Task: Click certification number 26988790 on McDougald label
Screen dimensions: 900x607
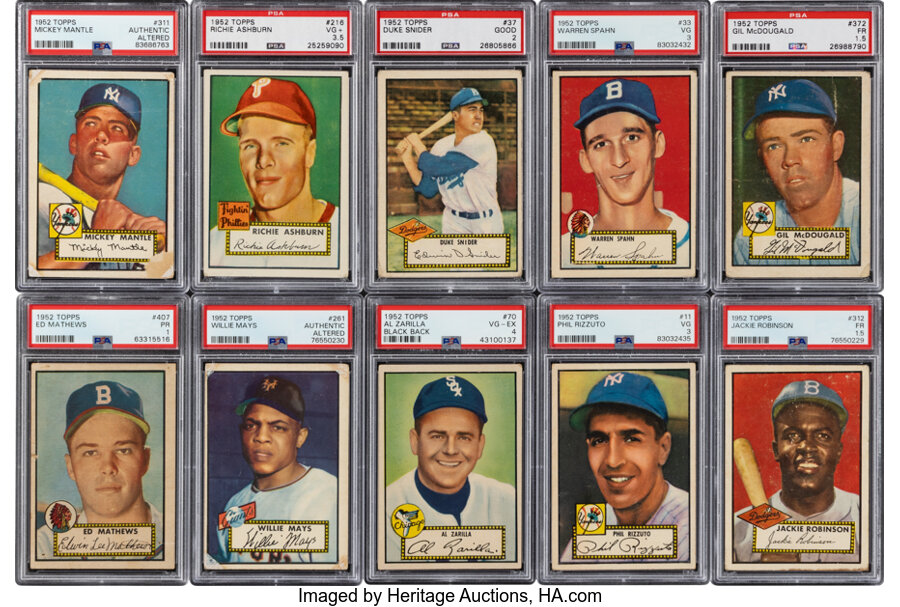Action: click(x=848, y=46)
